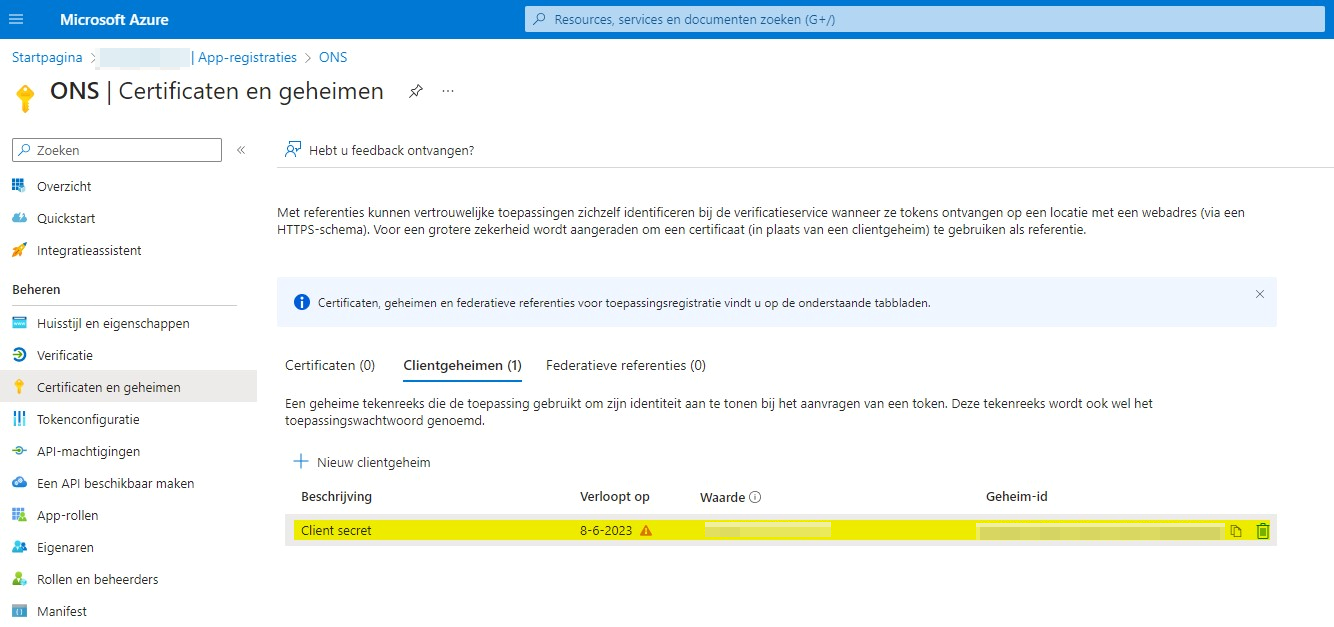
Task: Click the API-machtigingen icon
Action: coord(19,451)
